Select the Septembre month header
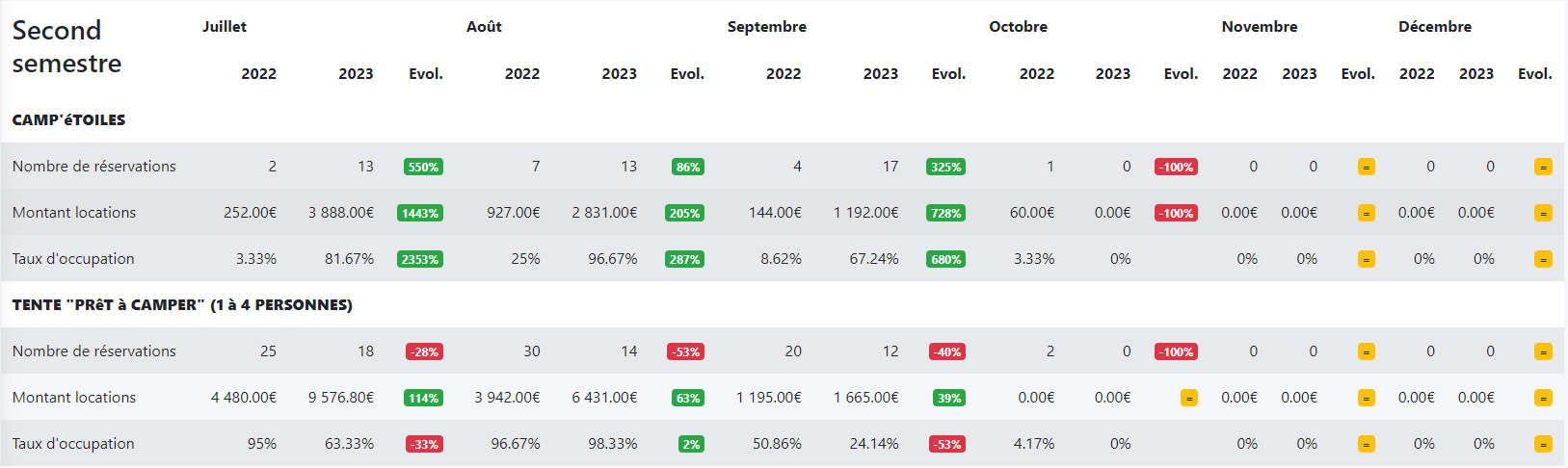This screenshot has width=1568, height=468. [x=766, y=27]
